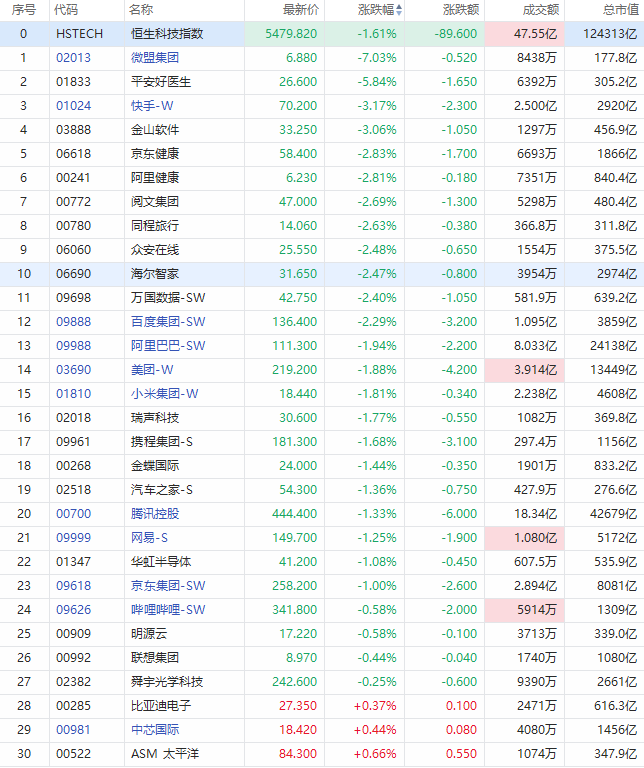Sort table by 成交额 header

pos(541,10)
